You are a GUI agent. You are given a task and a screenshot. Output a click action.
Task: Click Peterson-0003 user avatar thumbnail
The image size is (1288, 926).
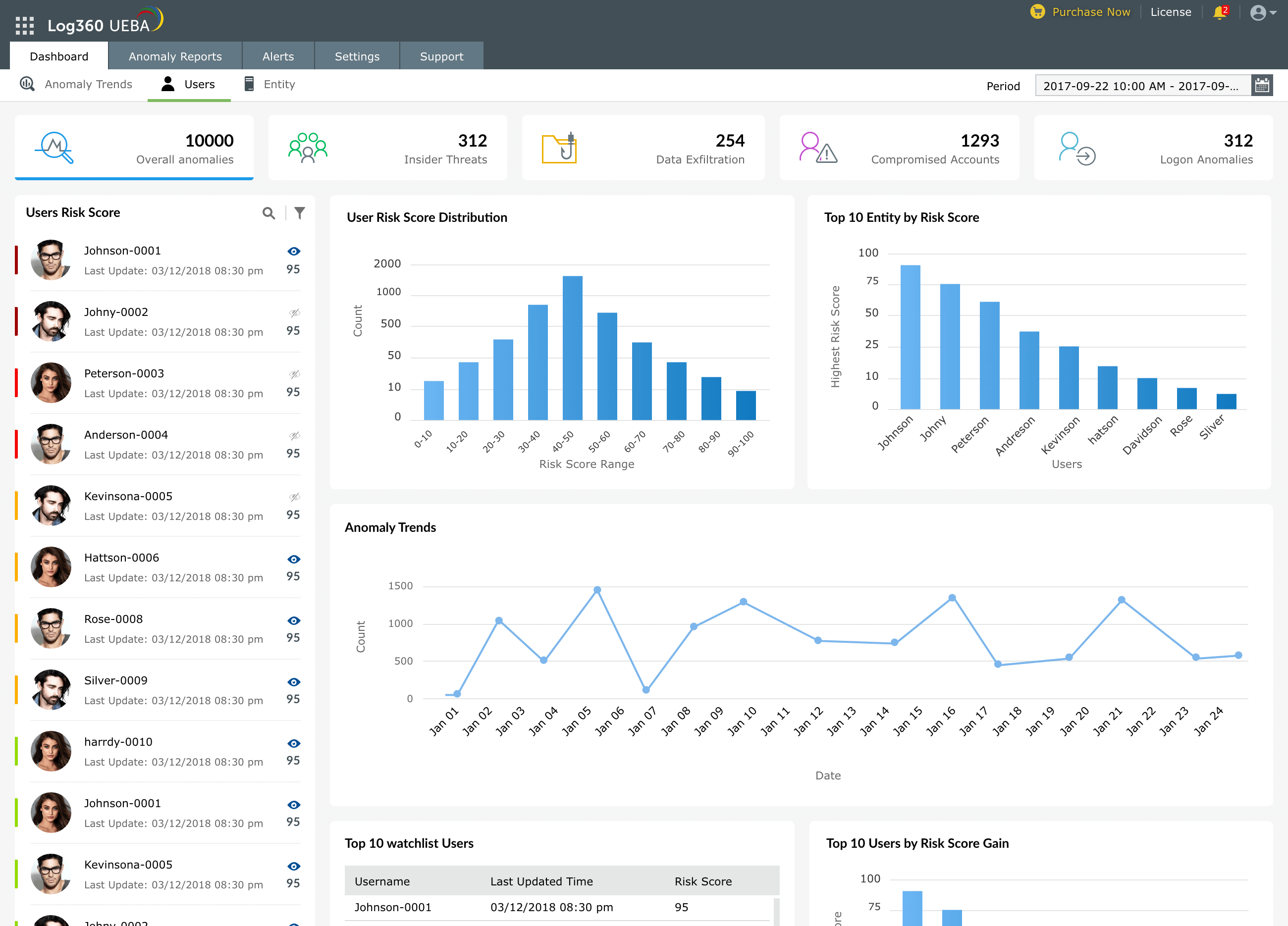[x=51, y=382]
